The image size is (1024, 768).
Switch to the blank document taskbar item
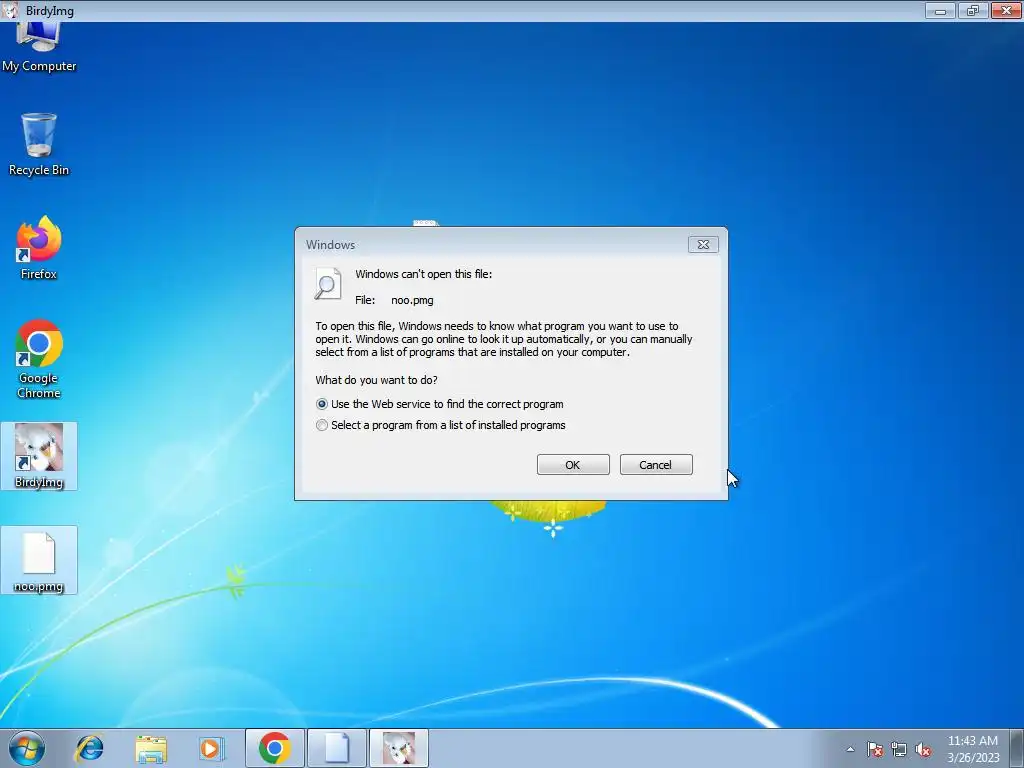[337, 748]
